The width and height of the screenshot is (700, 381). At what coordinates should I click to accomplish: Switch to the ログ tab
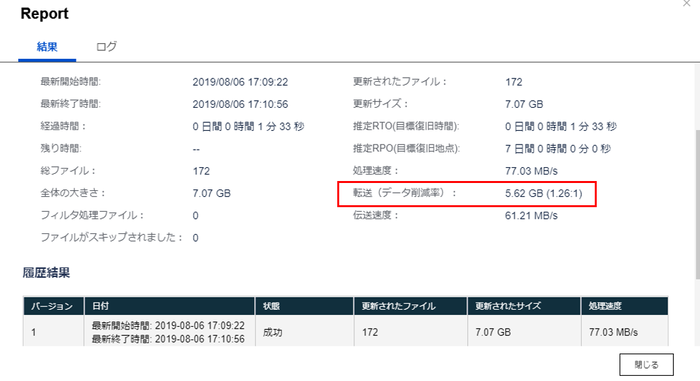click(x=106, y=46)
